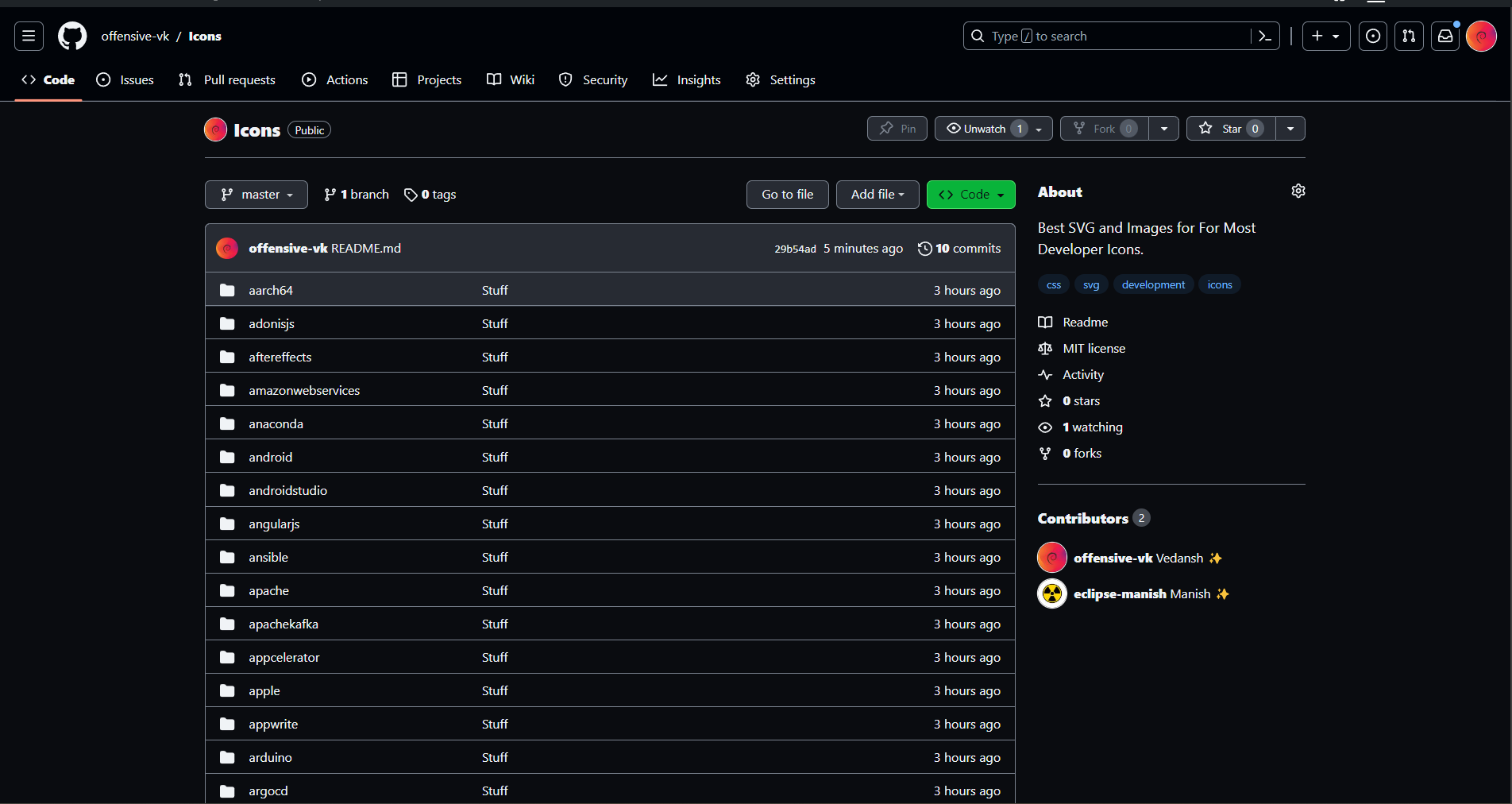Open the user avatar menu in header
Image resolution: width=1512 pixels, height=804 pixels.
point(1481,36)
